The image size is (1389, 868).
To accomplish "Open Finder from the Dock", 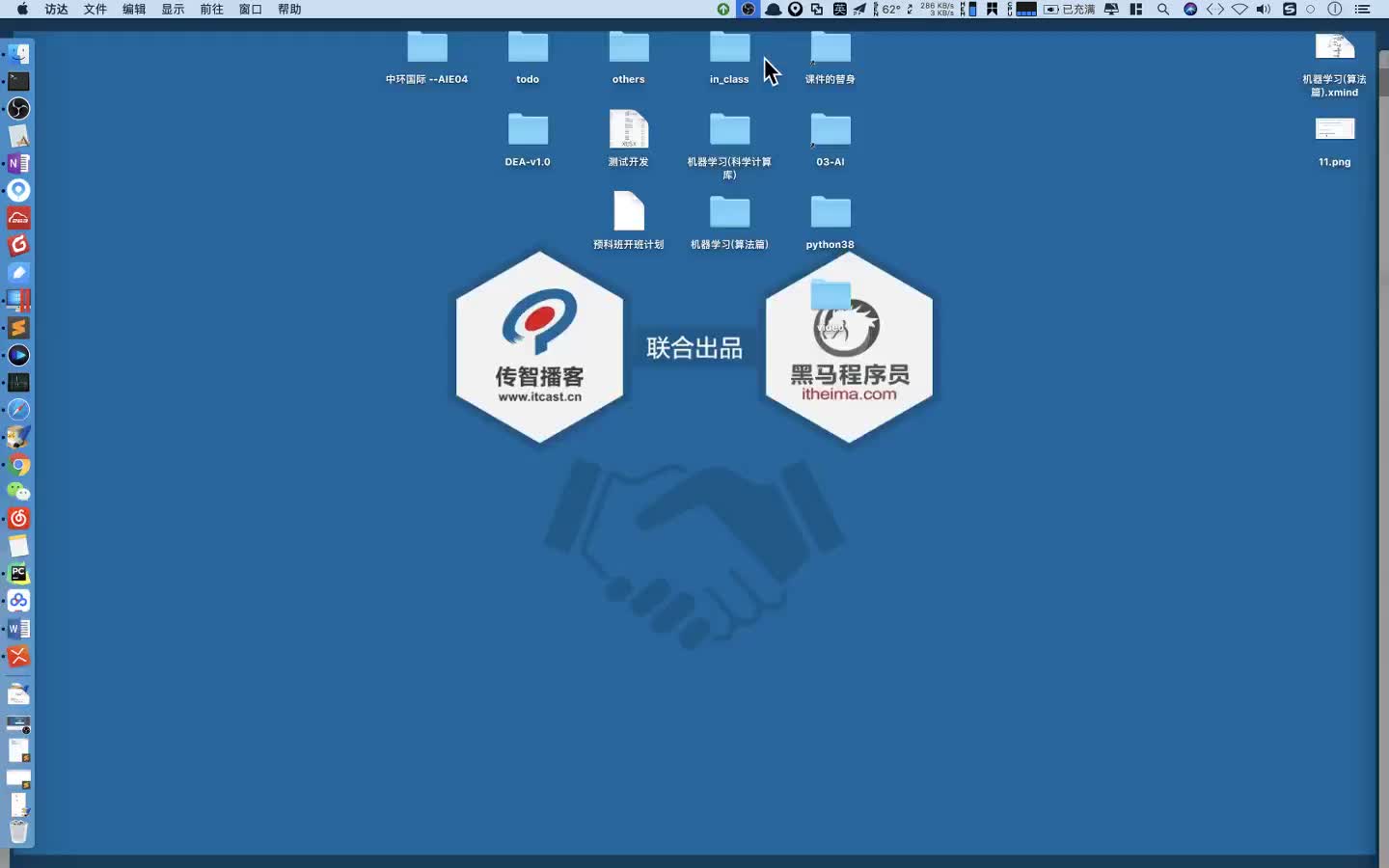I will (18, 54).
